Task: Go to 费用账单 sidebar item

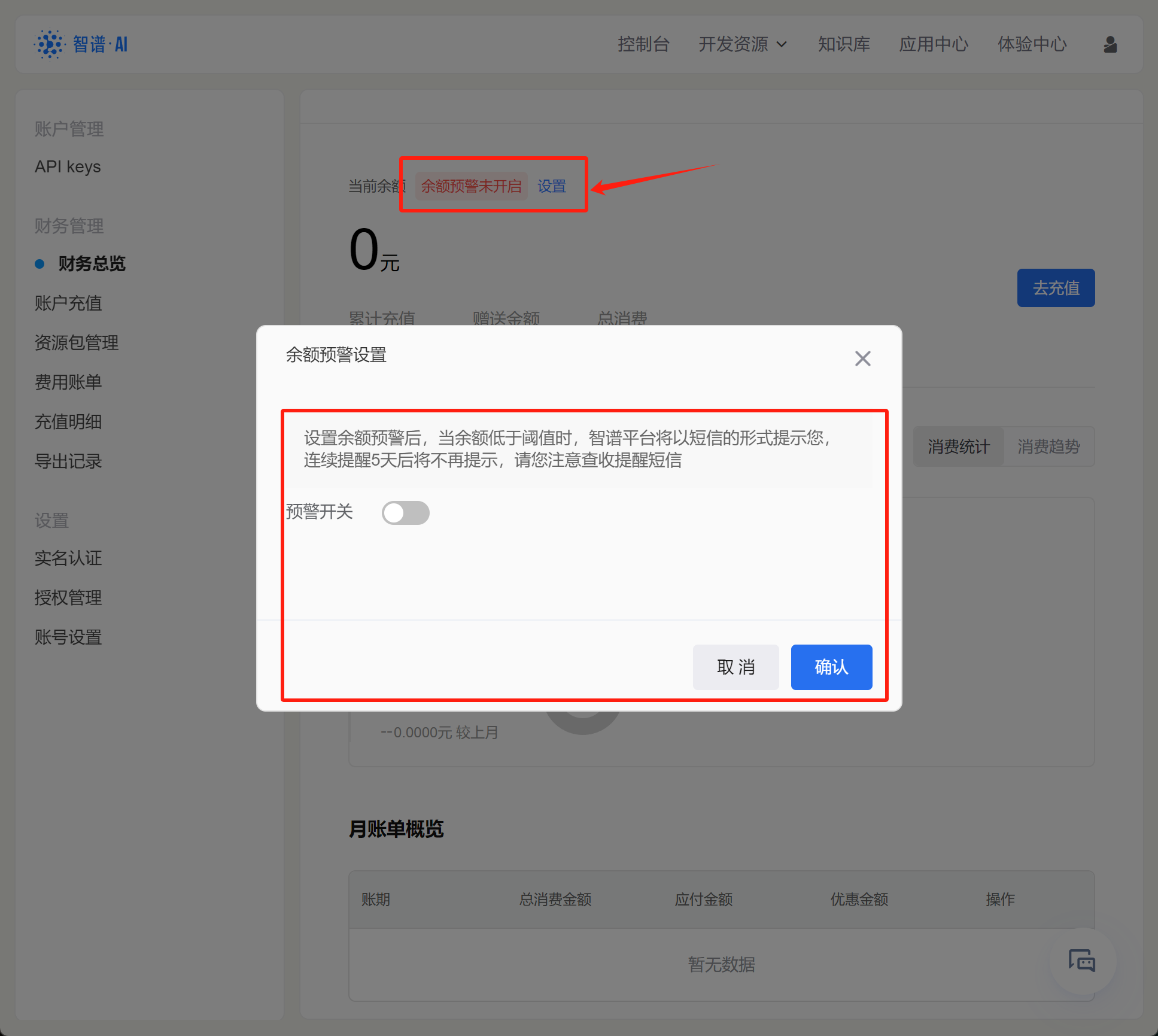Action: 68,382
